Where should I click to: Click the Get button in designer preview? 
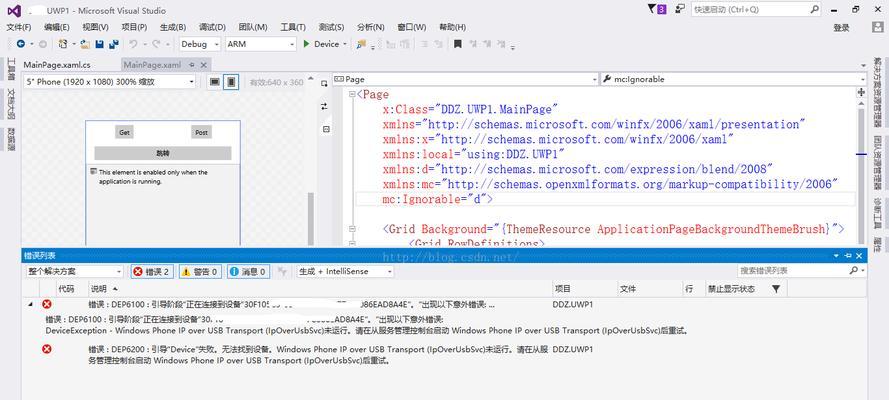pos(124,133)
